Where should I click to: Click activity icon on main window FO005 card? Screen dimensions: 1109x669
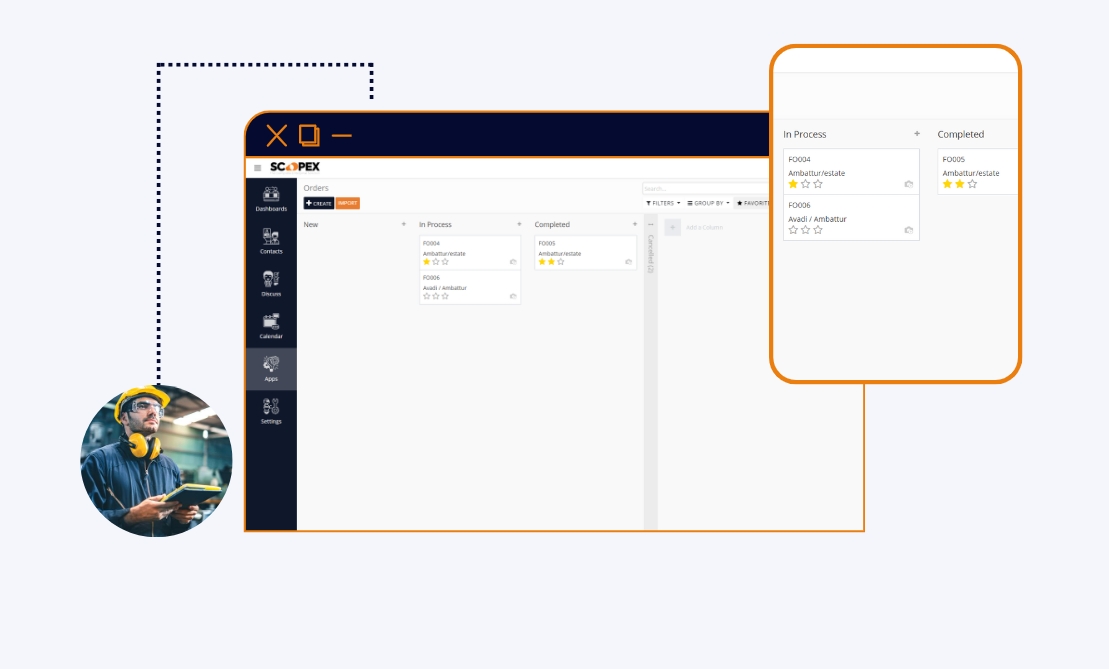(628, 262)
